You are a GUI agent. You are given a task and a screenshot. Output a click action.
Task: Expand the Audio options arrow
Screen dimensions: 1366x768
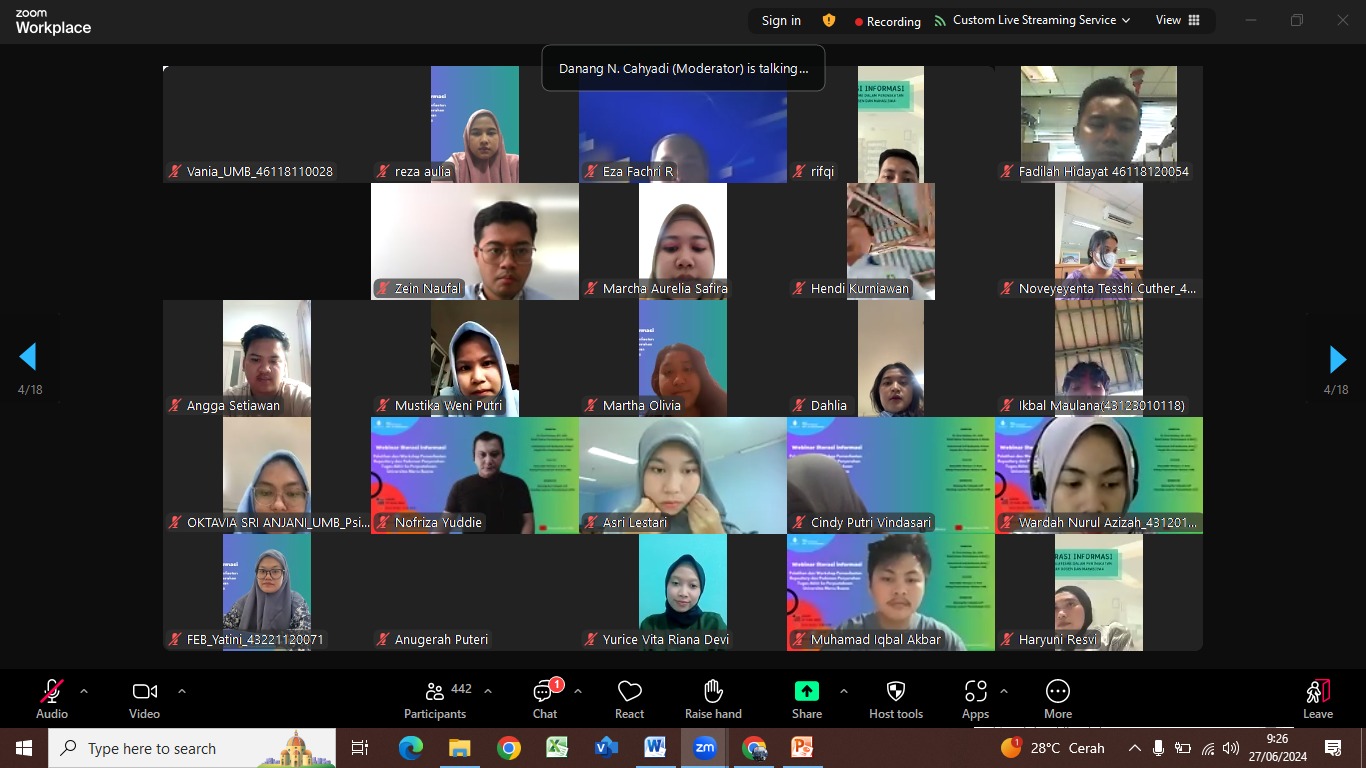(84, 691)
